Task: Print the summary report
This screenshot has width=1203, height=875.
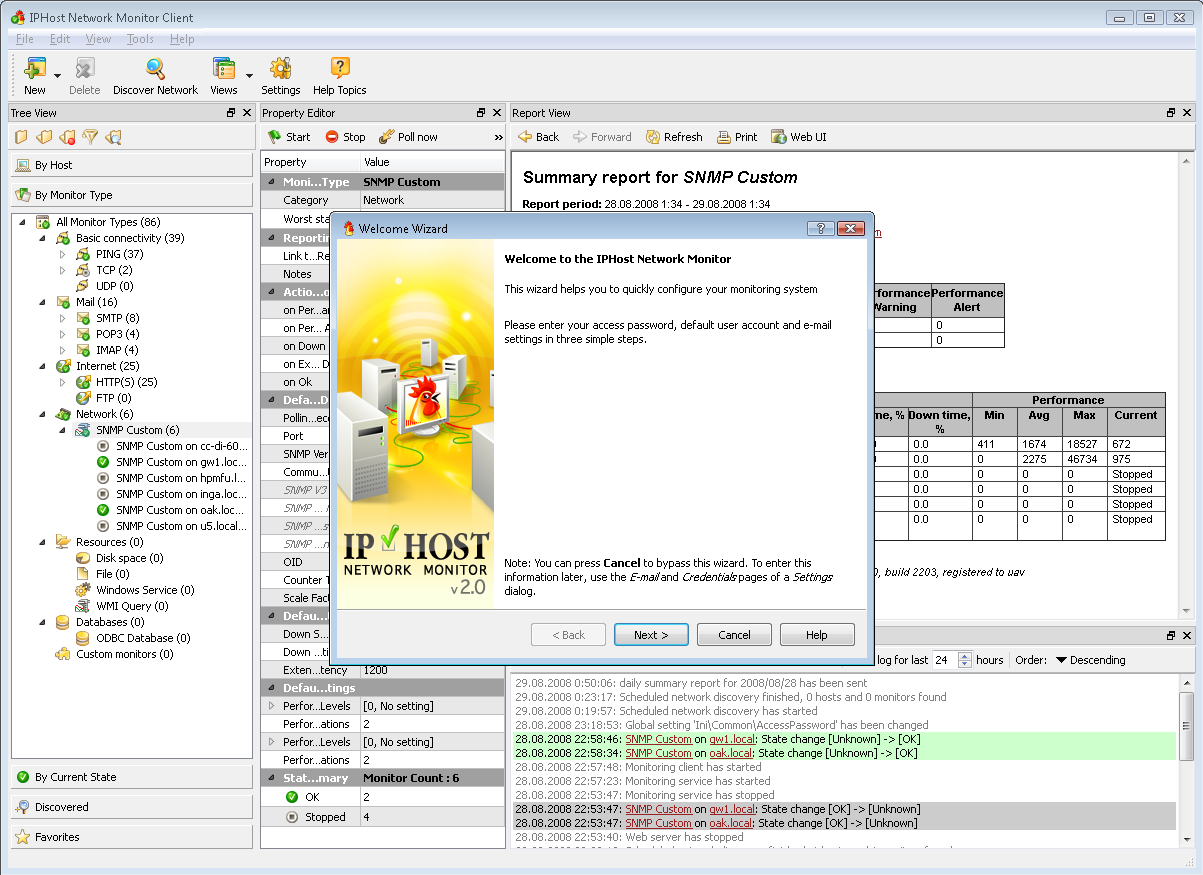Action: [736, 137]
